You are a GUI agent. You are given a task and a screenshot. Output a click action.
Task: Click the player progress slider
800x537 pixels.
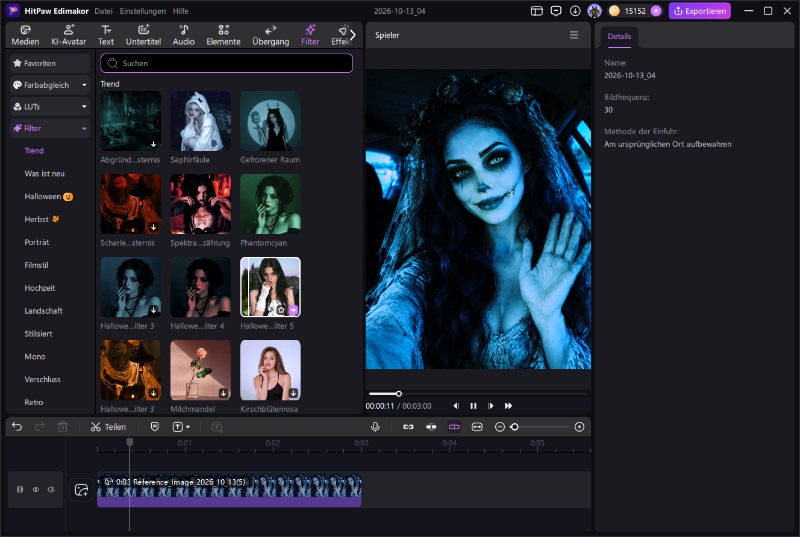pyautogui.click(x=478, y=394)
